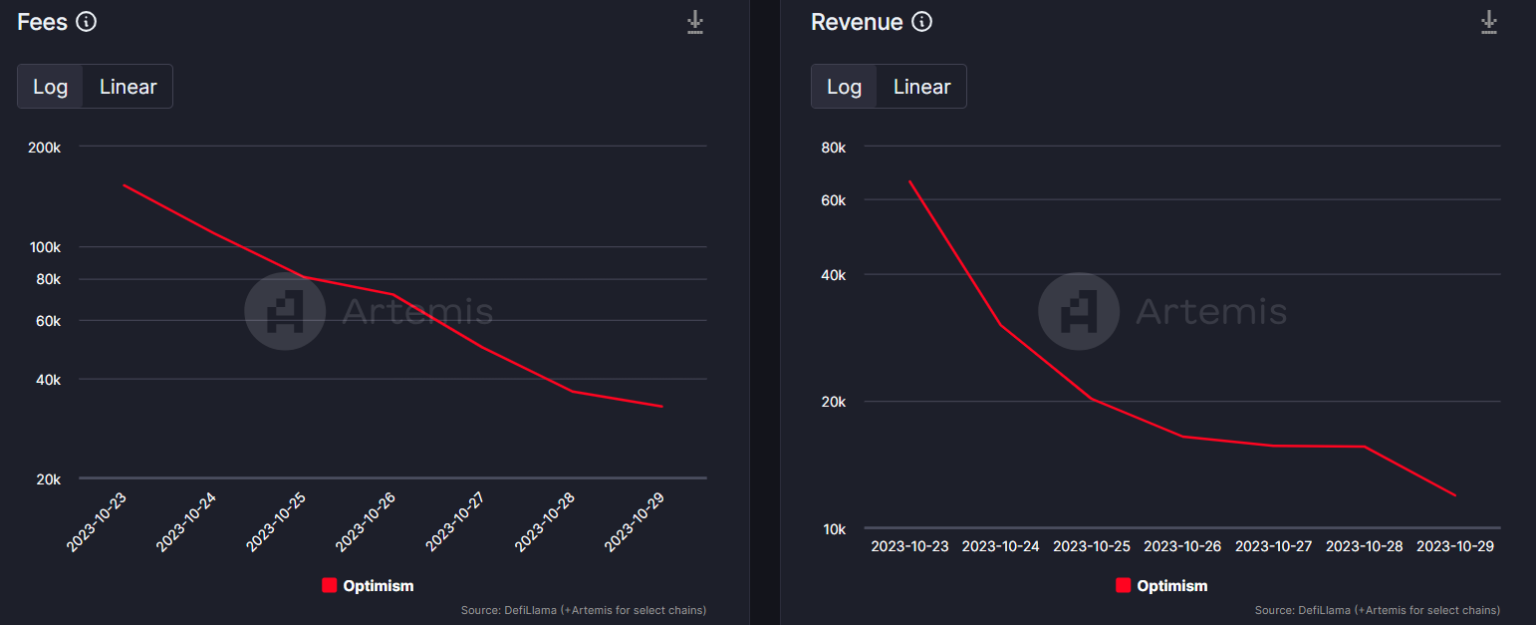
Task: Toggle Optimism series label in Fees legend
Action: tap(378, 586)
